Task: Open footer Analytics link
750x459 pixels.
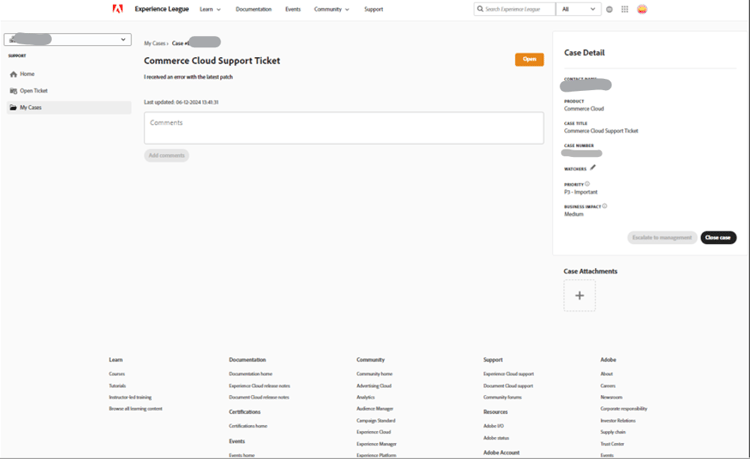Action: point(365,397)
